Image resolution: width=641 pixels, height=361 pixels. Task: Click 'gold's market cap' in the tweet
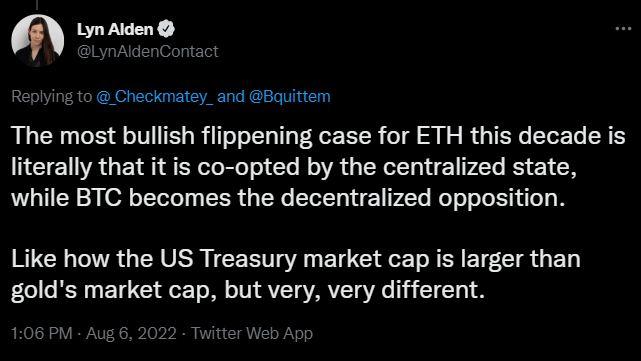114,291
